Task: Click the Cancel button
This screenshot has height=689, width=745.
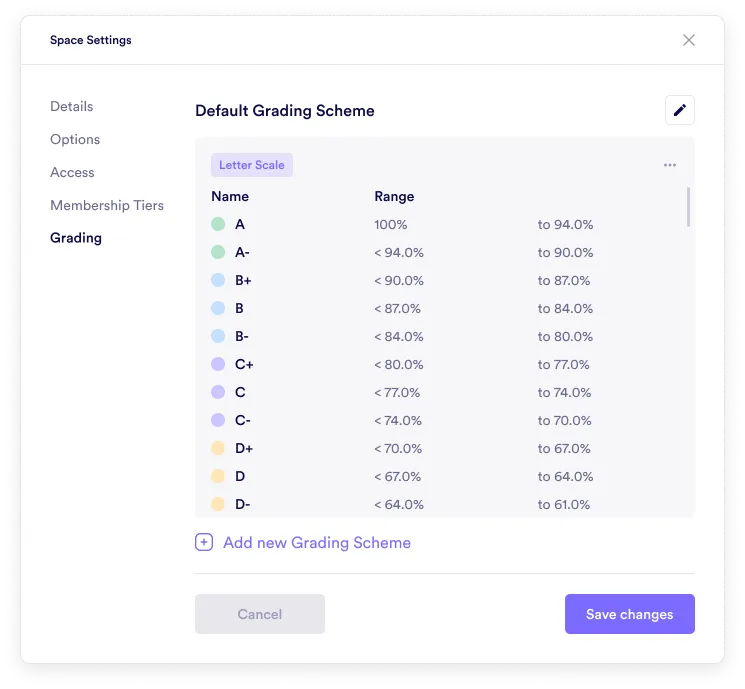Action: click(260, 614)
